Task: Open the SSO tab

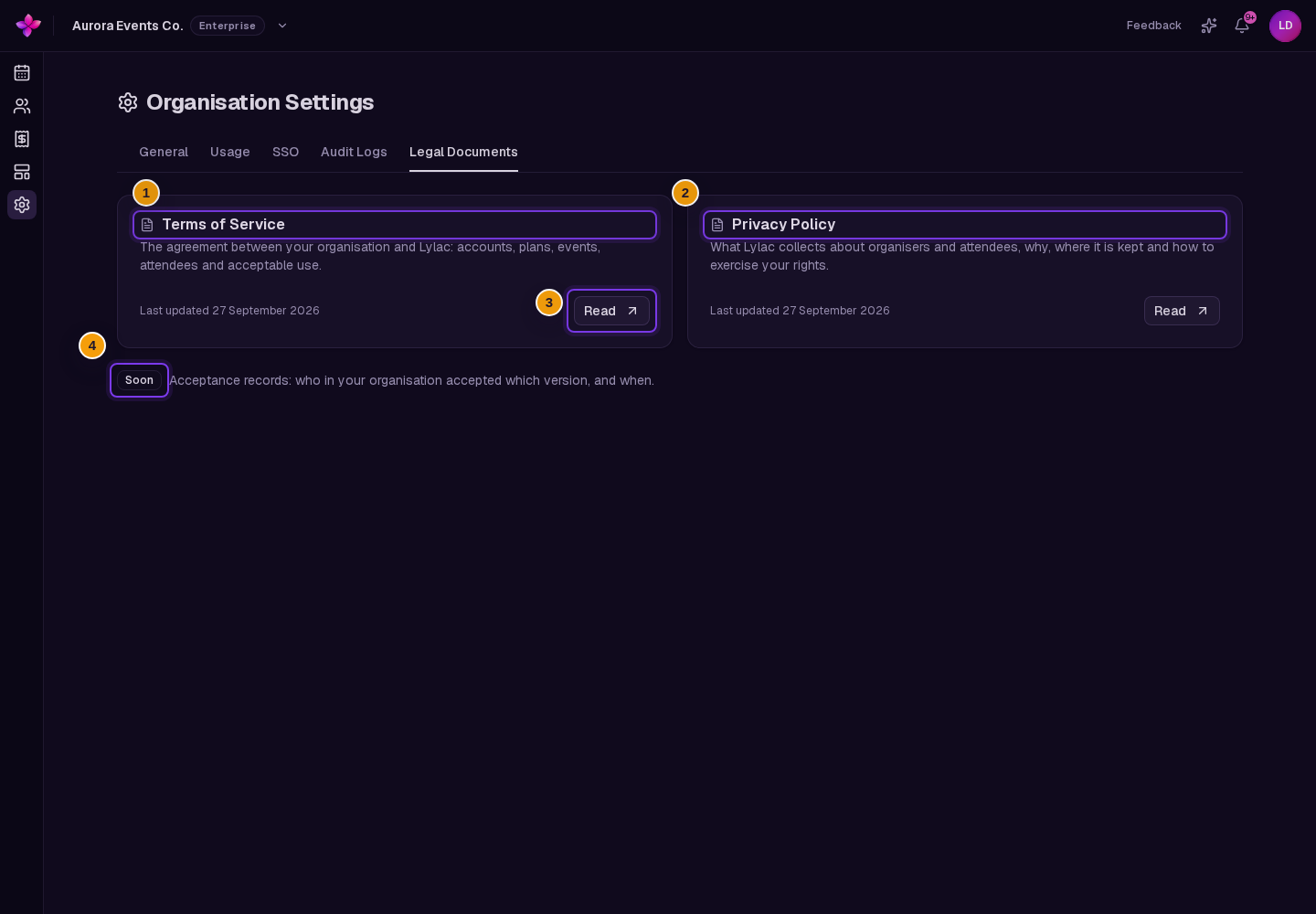Action: [286, 152]
